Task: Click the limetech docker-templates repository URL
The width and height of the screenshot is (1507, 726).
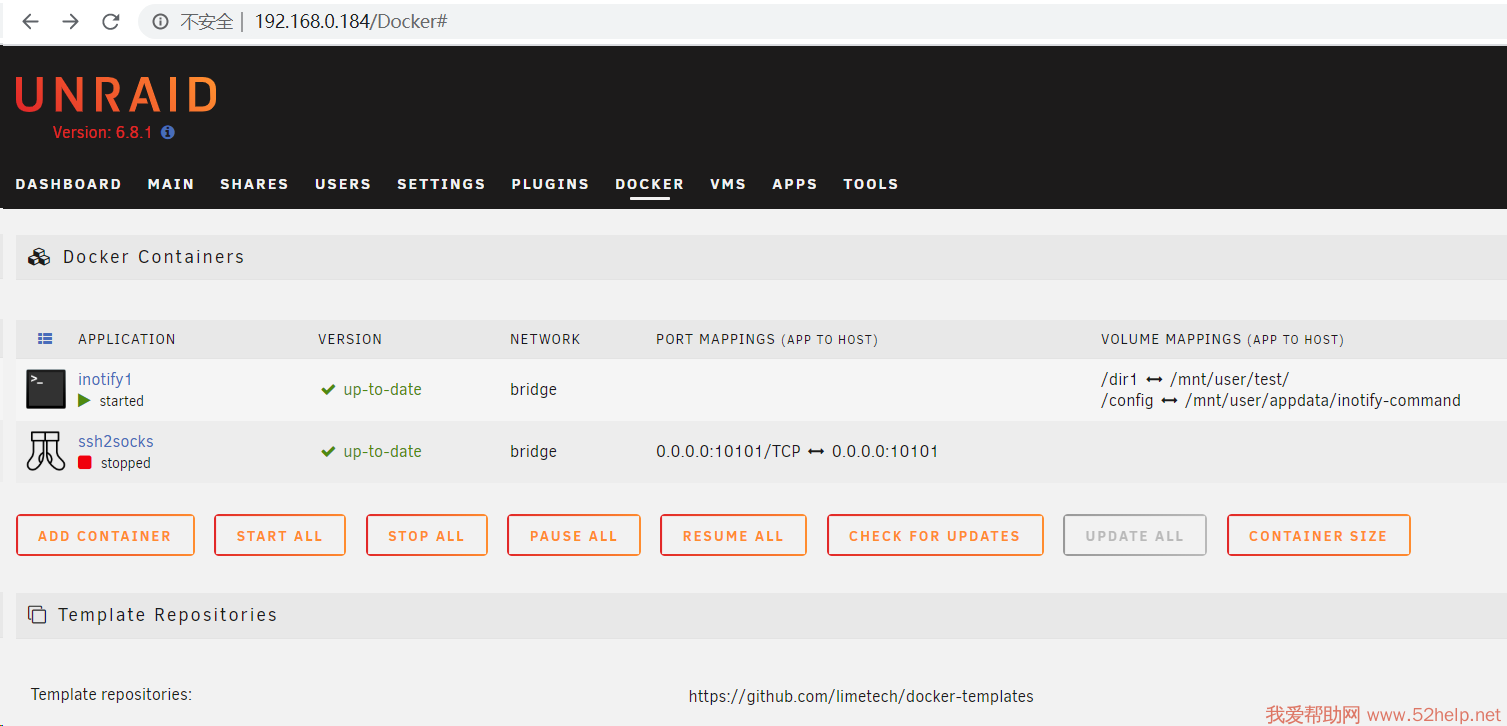Action: pyautogui.click(x=861, y=696)
